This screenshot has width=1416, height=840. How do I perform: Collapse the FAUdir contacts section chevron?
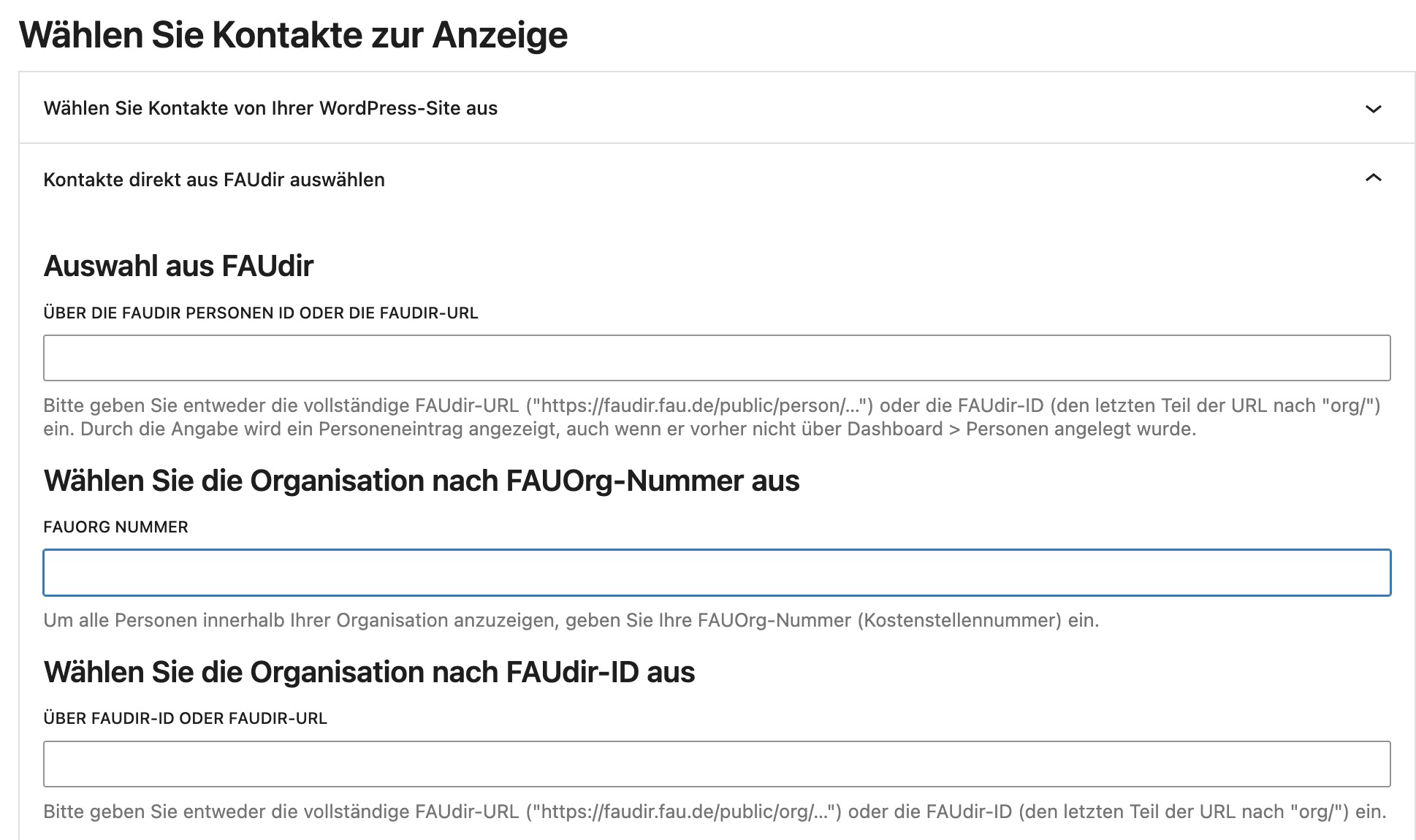[1373, 178]
